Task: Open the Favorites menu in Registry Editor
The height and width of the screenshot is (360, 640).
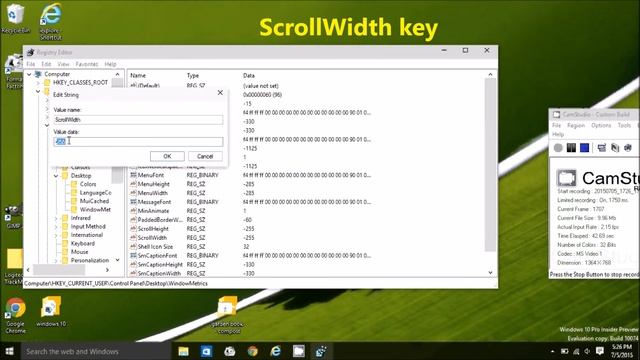Action: click(x=87, y=64)
